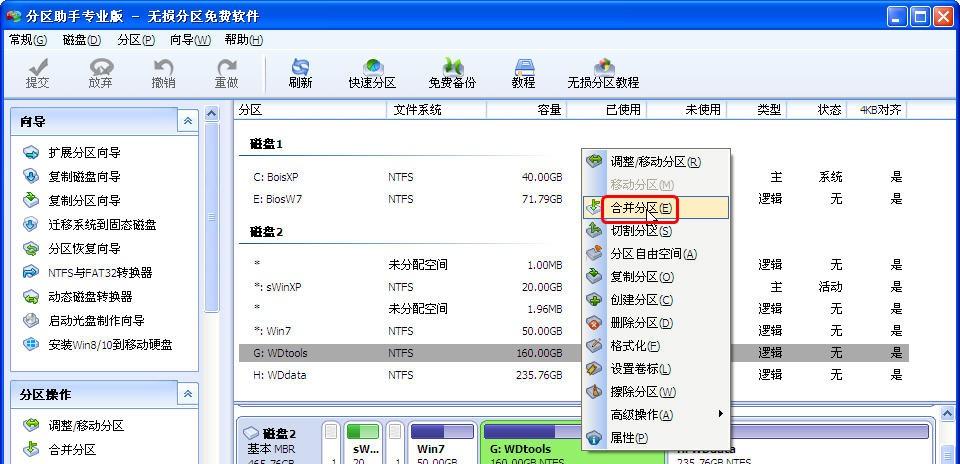
Task: Click the 放弃 discard toolbar icon
Action: tap(100, 73)
